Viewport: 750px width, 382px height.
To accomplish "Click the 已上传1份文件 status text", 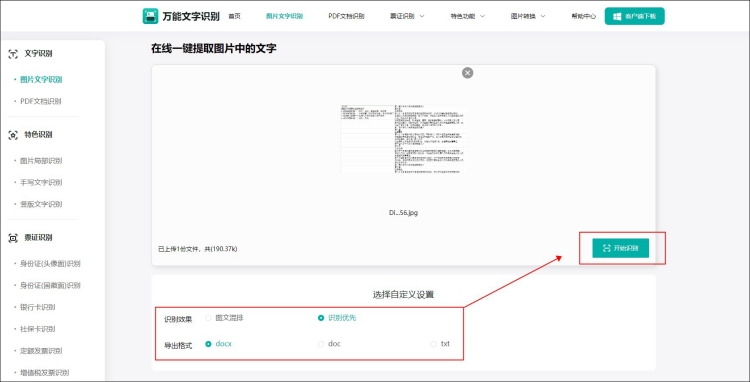I will click(198, 249).
